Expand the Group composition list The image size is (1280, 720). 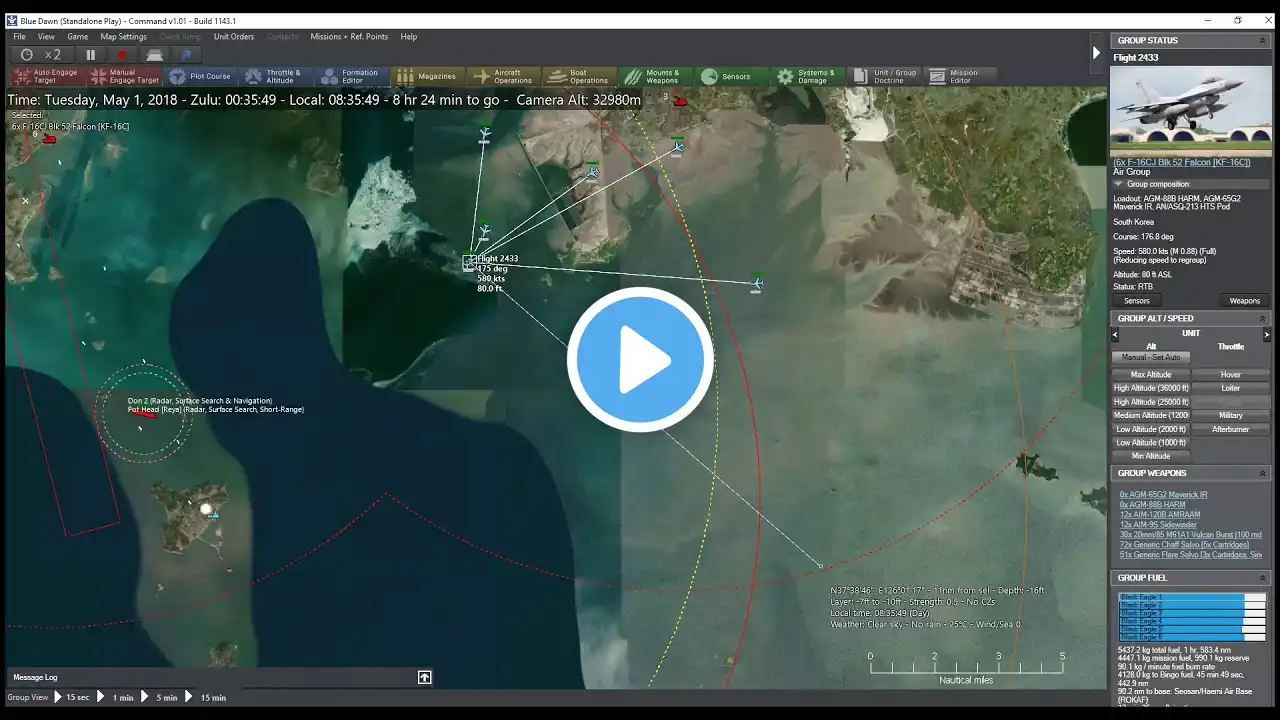[1119, 184]
